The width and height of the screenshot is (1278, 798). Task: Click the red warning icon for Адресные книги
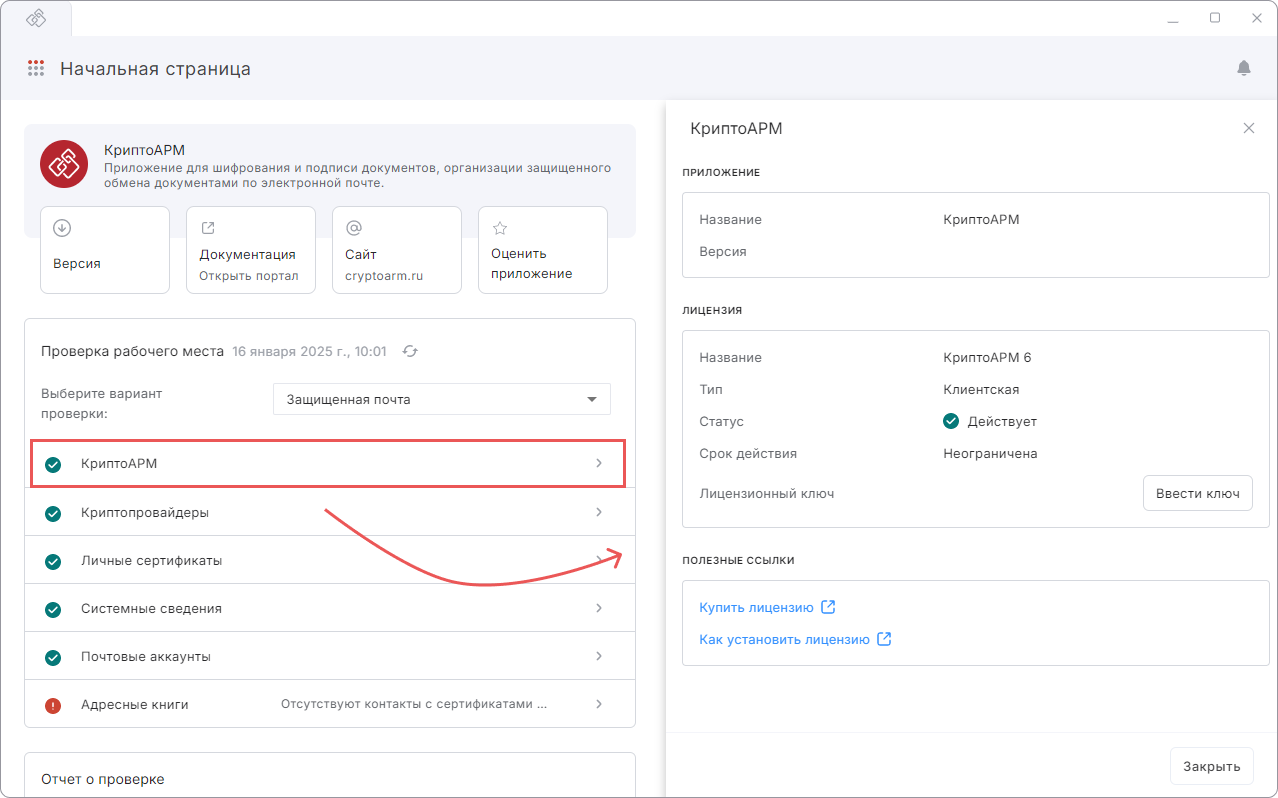[x=53, y=705]
